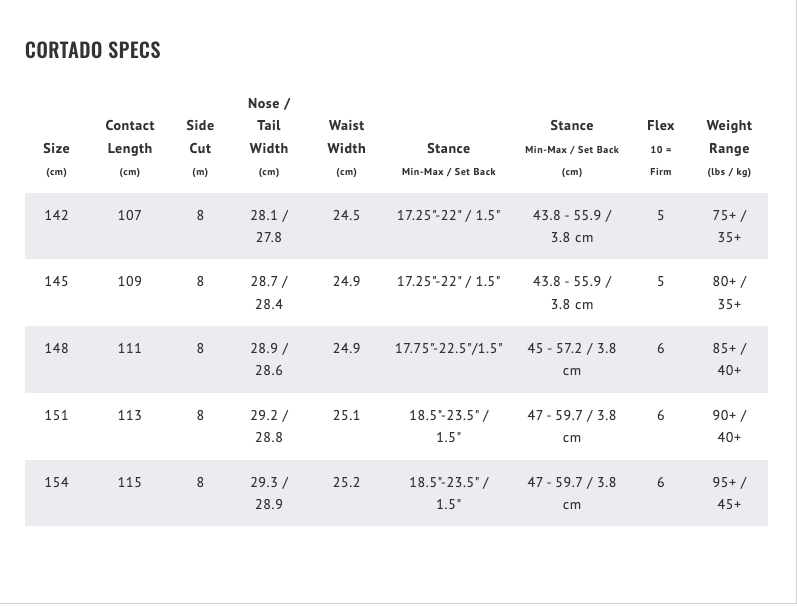Click the 17.75"-22.5"/1.5" stance cell
797x607 pixels.
tap(449, 348)
